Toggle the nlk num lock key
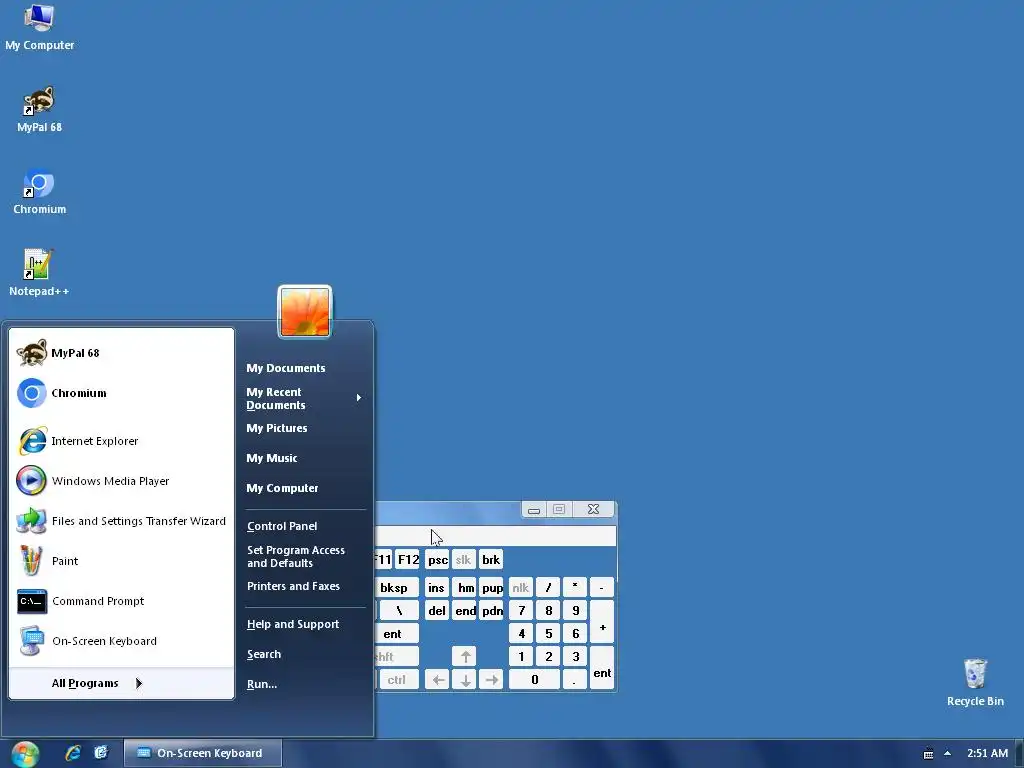Viewport: 1024px width, 768px height. tap(520, 588)
